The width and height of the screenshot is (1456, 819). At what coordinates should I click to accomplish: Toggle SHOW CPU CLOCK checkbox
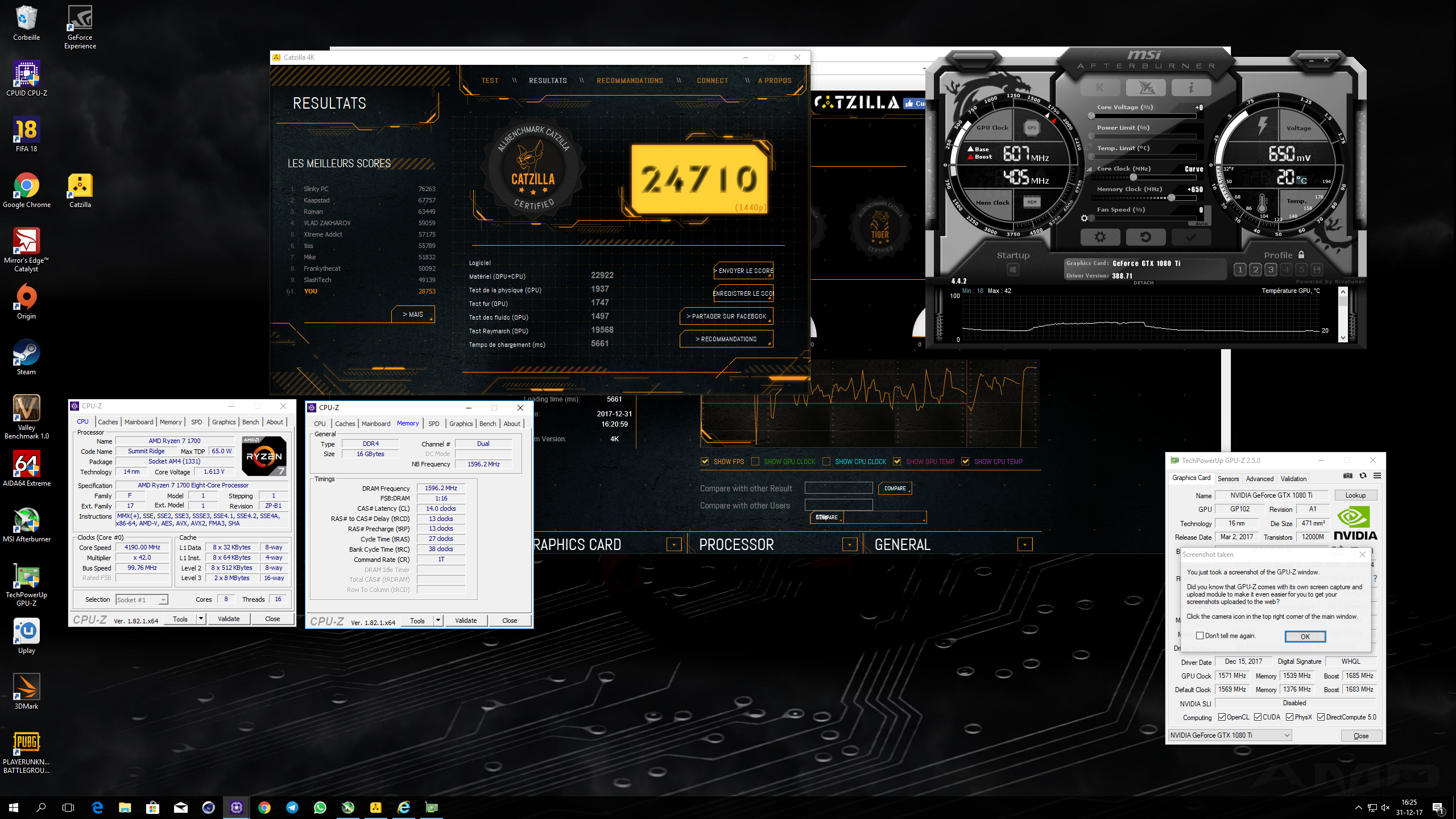tap(826, 461)
